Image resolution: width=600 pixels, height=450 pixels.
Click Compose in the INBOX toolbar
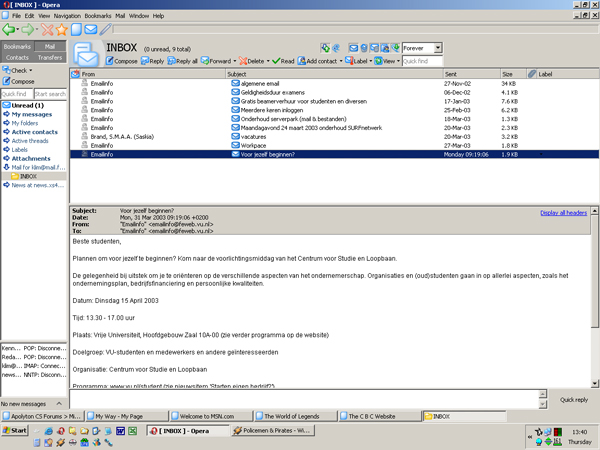[x=121, y=61]
